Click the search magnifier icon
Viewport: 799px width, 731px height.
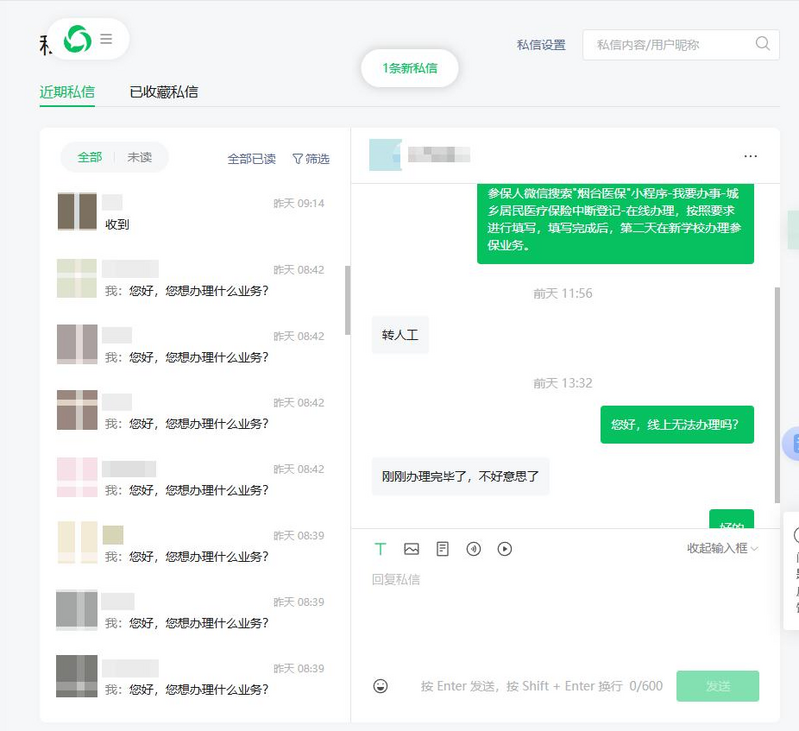click(x=762, y=44)
